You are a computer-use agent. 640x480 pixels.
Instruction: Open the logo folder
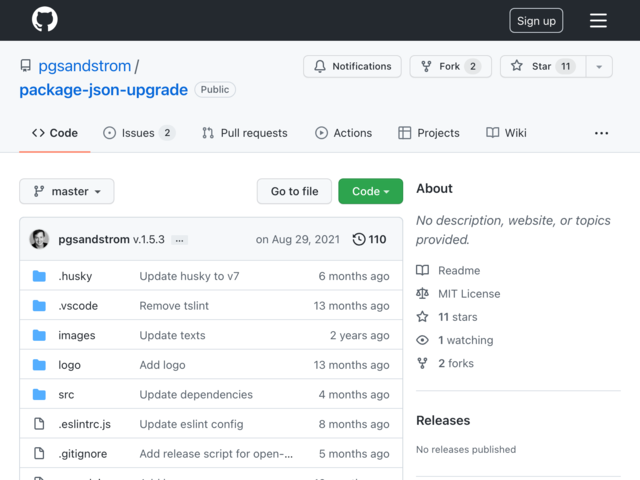(69, 364)
